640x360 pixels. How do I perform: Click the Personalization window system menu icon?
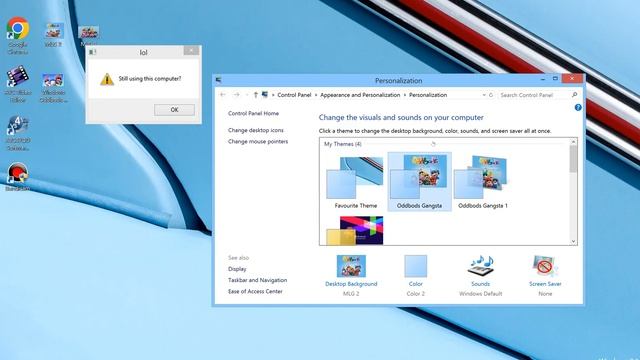[x=218, y=80]
